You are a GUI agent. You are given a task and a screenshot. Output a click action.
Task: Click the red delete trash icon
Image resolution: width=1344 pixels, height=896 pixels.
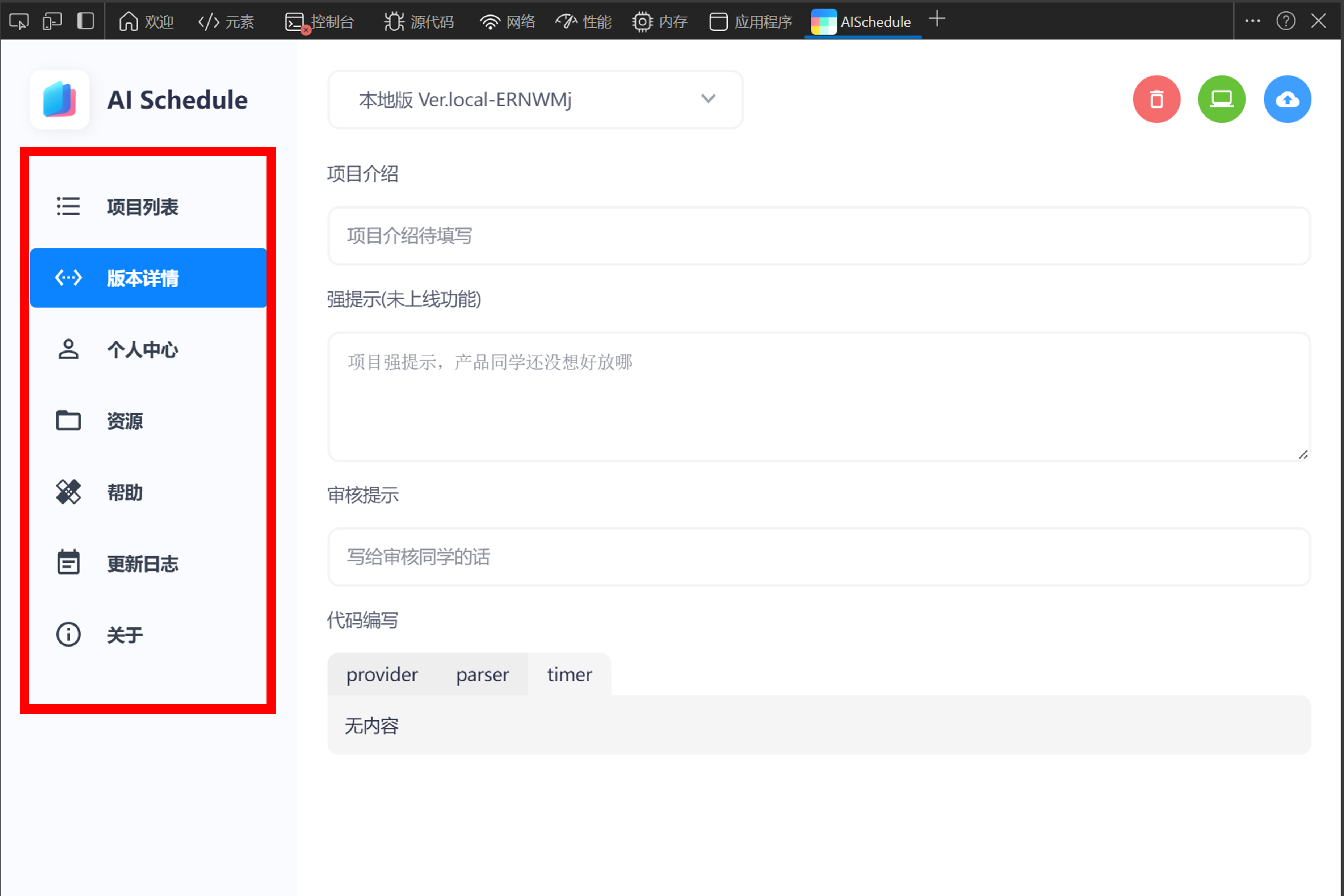pyautogui.click(x=1156, y=100)
